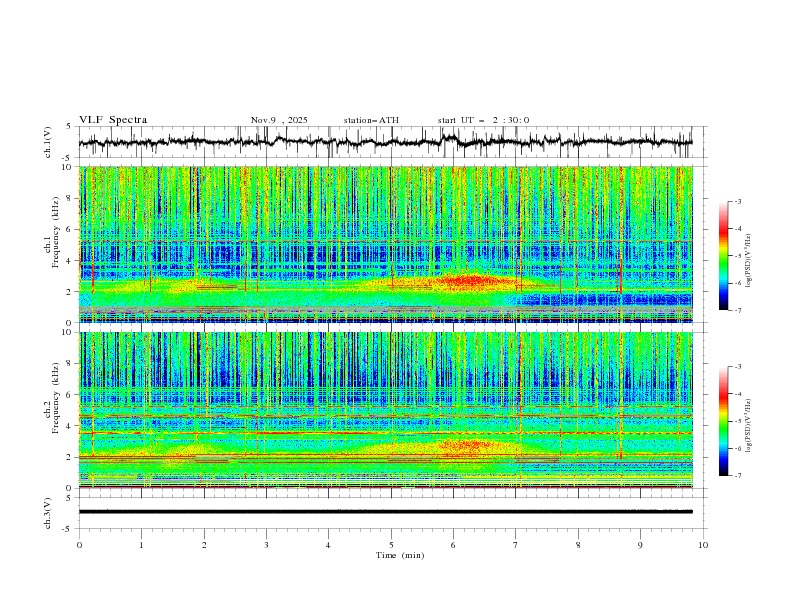The width and height of the screenshot is (792, 612).
Task: Click the 'ch.1(V)' axis label
Action: tap(48, 142)
